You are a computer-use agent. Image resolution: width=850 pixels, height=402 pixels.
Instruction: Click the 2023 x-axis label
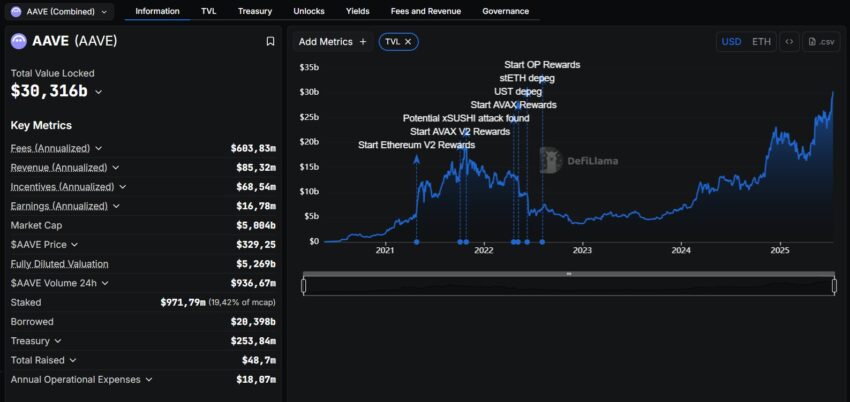582,251
